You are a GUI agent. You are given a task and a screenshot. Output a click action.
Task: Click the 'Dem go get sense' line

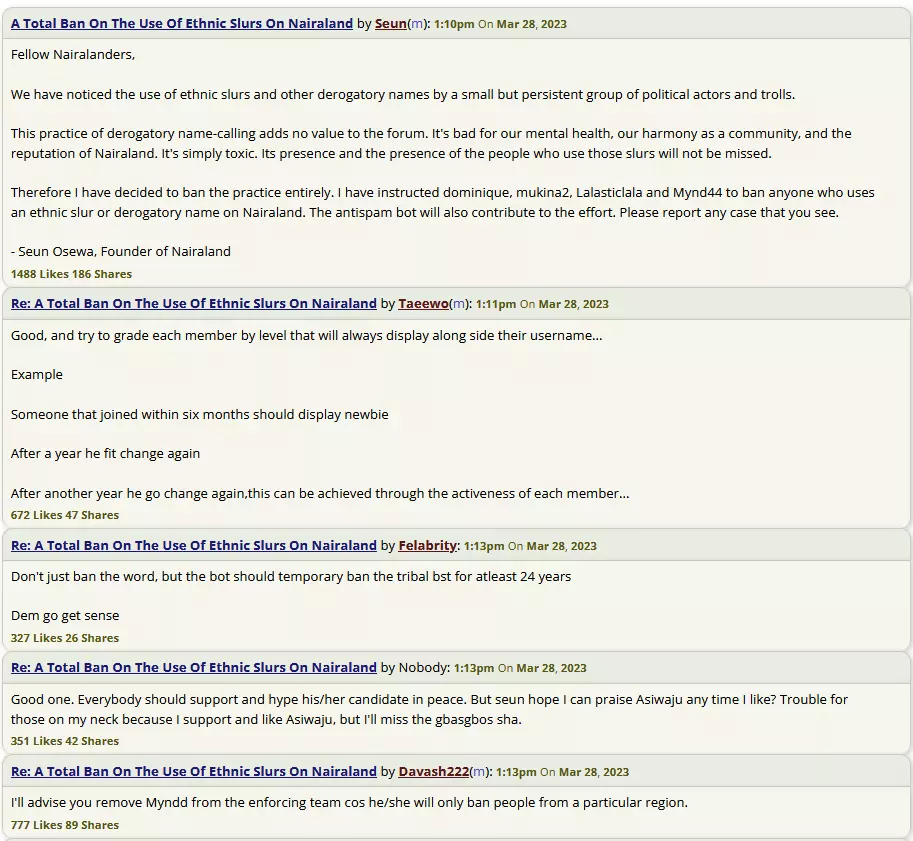[x=65, y=616]
